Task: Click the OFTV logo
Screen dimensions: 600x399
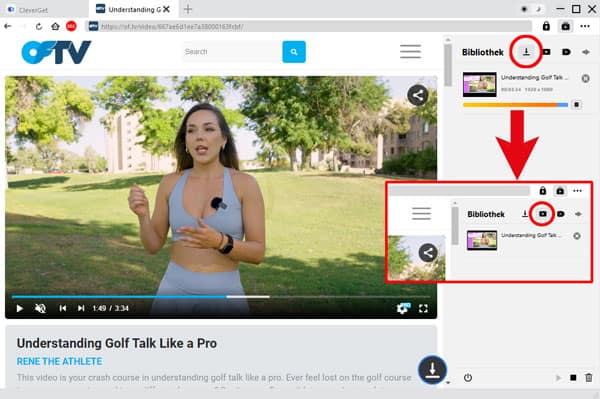Action: point(56,52)
